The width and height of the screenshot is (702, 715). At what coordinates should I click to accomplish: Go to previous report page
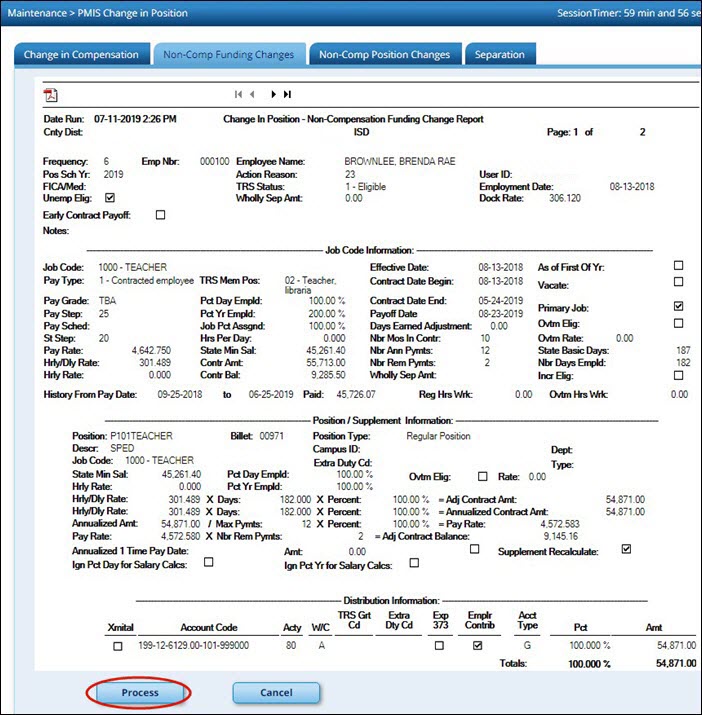pos(252,94)
